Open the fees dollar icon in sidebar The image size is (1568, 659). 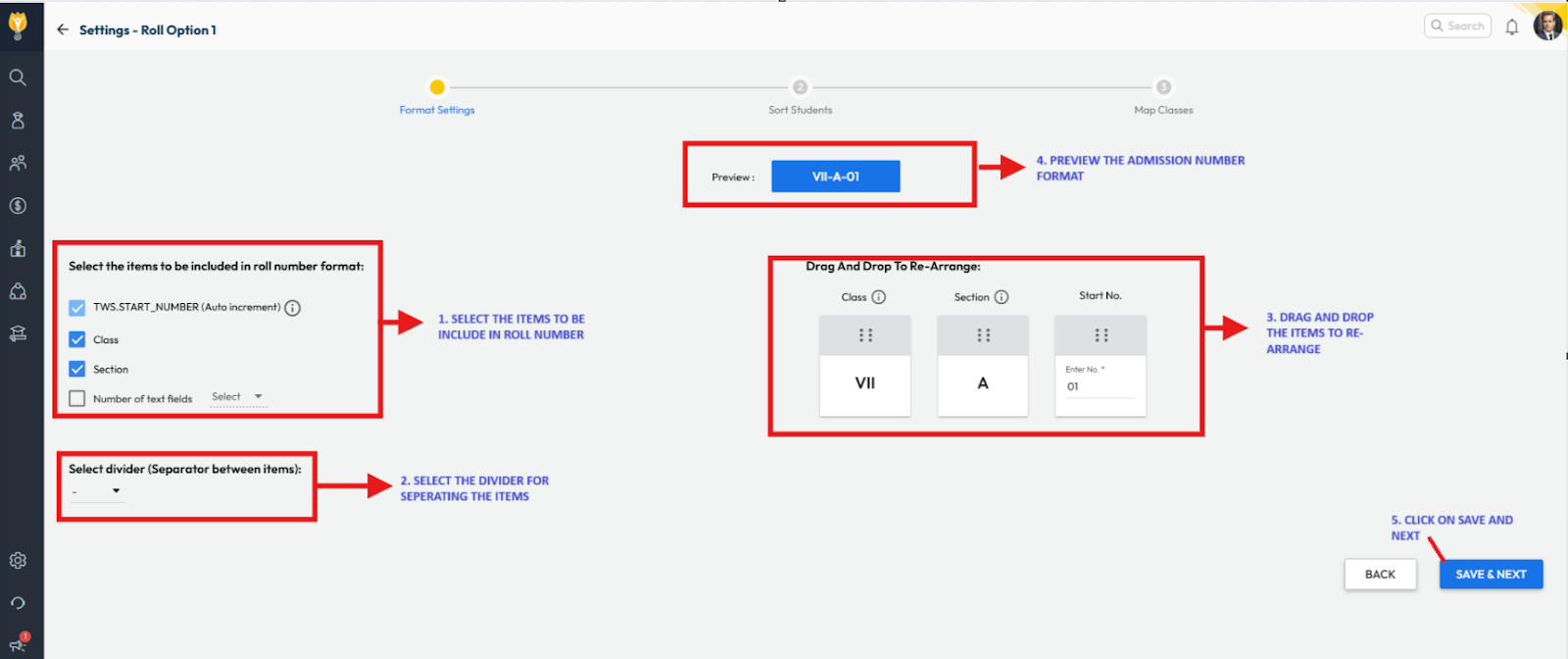tap(18, 206)
